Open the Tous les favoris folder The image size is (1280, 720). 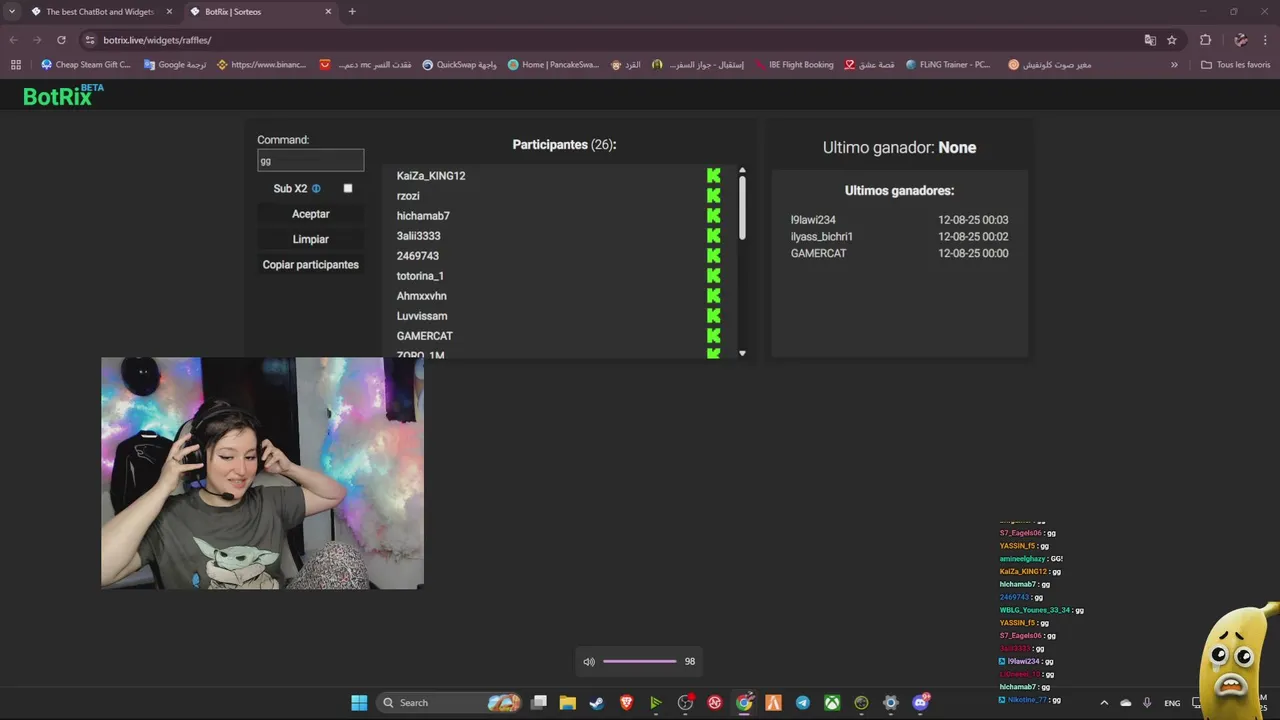(x=1235, y=65)
